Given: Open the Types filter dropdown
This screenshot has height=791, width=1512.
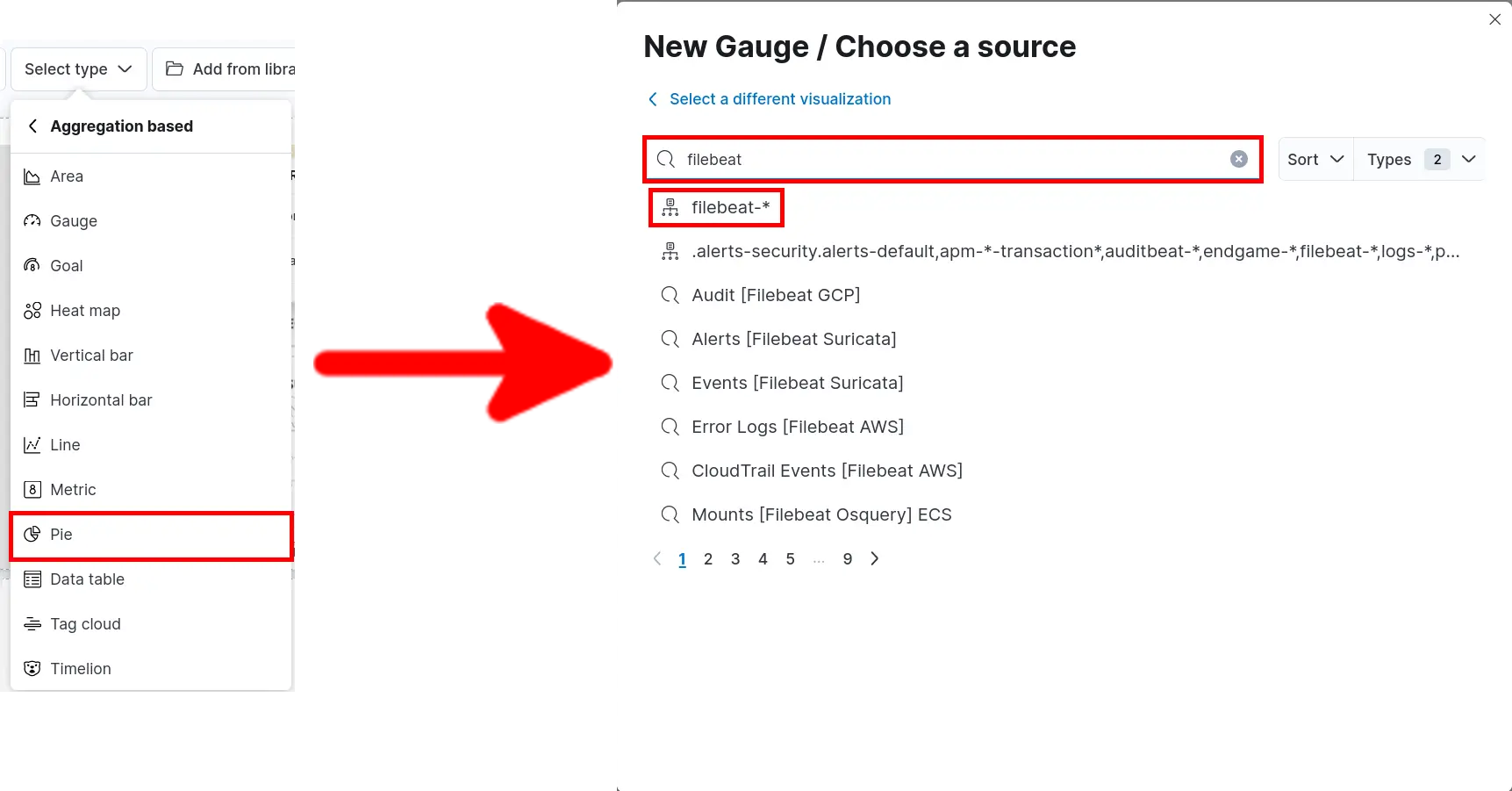Looking at the screenshot, I should click(1420, 159).
